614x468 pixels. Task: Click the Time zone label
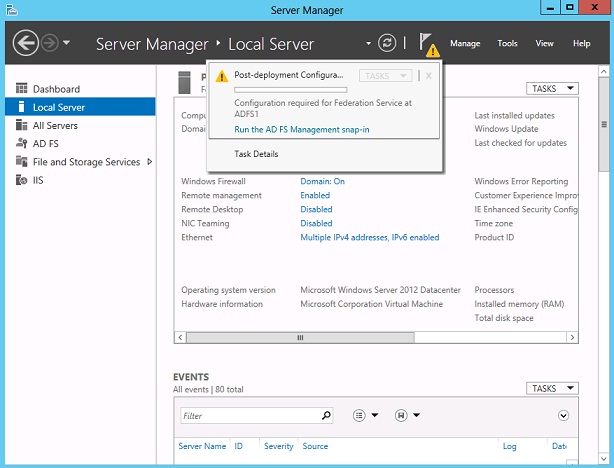493,223
